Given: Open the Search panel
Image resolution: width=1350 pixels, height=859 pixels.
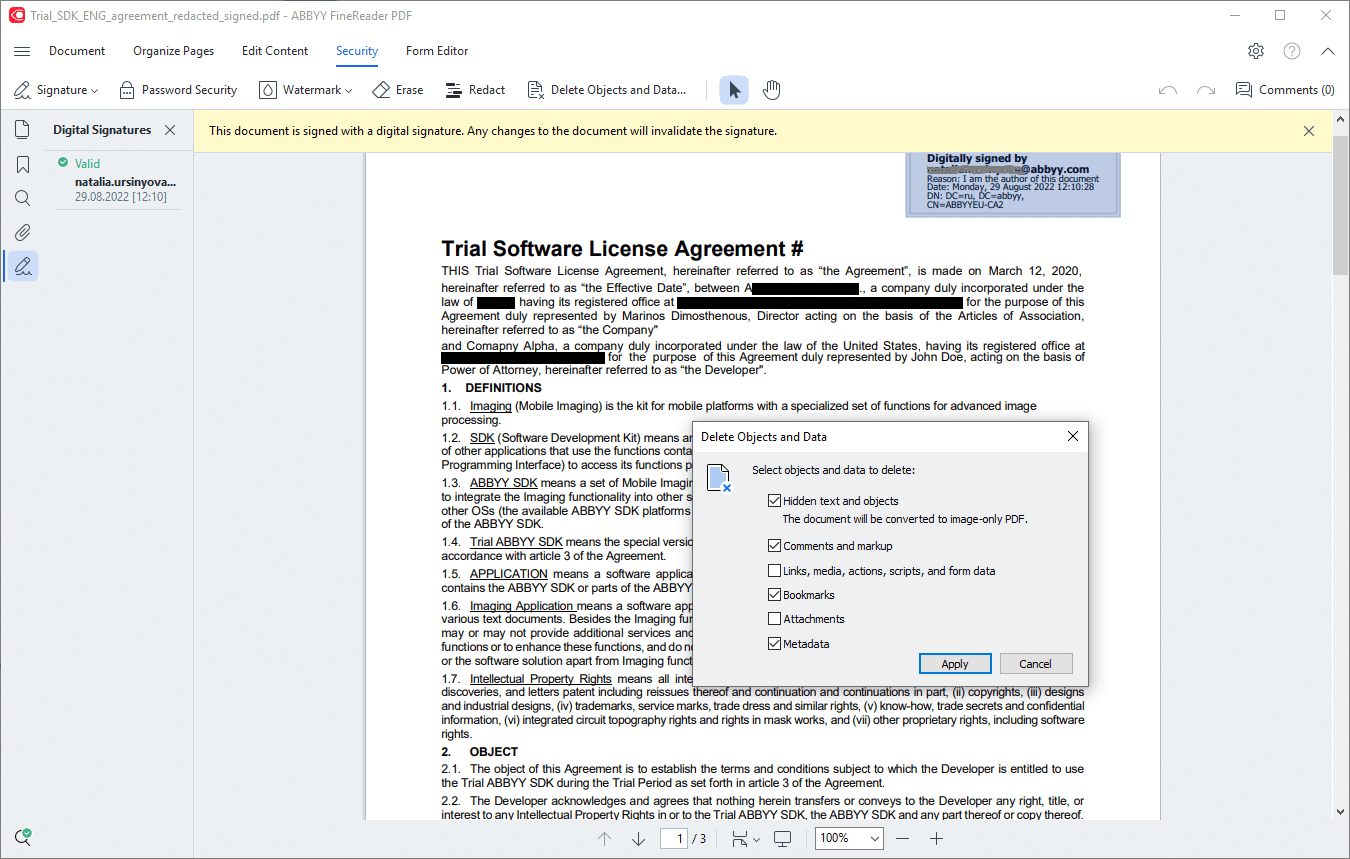Looking at the screenshot, I should point(22,197).
